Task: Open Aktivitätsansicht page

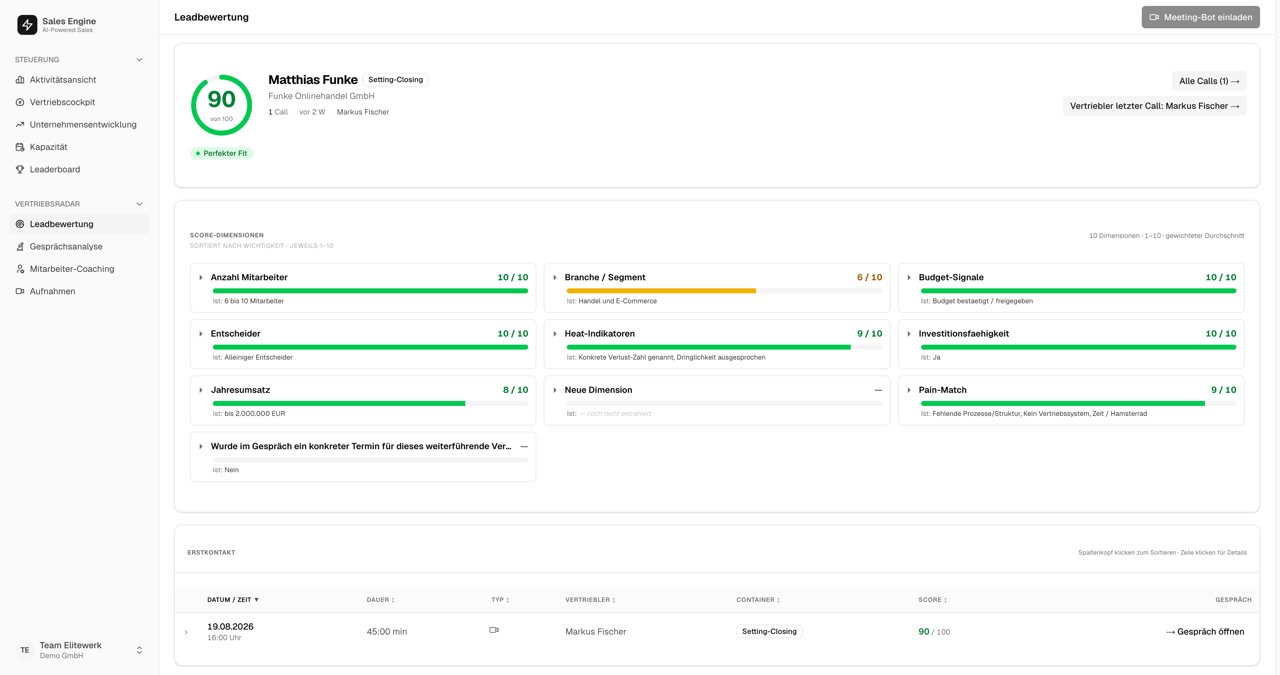Action: (80, 80)
